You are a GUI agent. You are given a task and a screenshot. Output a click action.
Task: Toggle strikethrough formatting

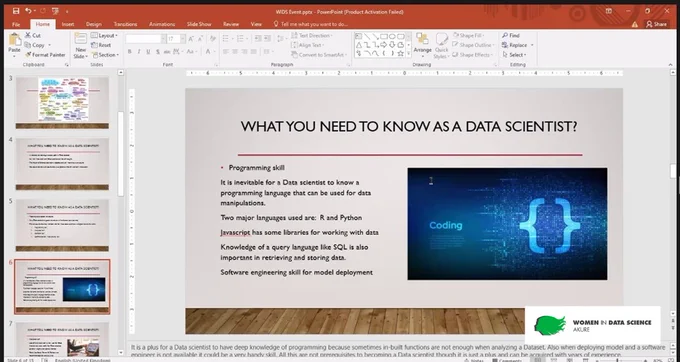pos(167,52)
